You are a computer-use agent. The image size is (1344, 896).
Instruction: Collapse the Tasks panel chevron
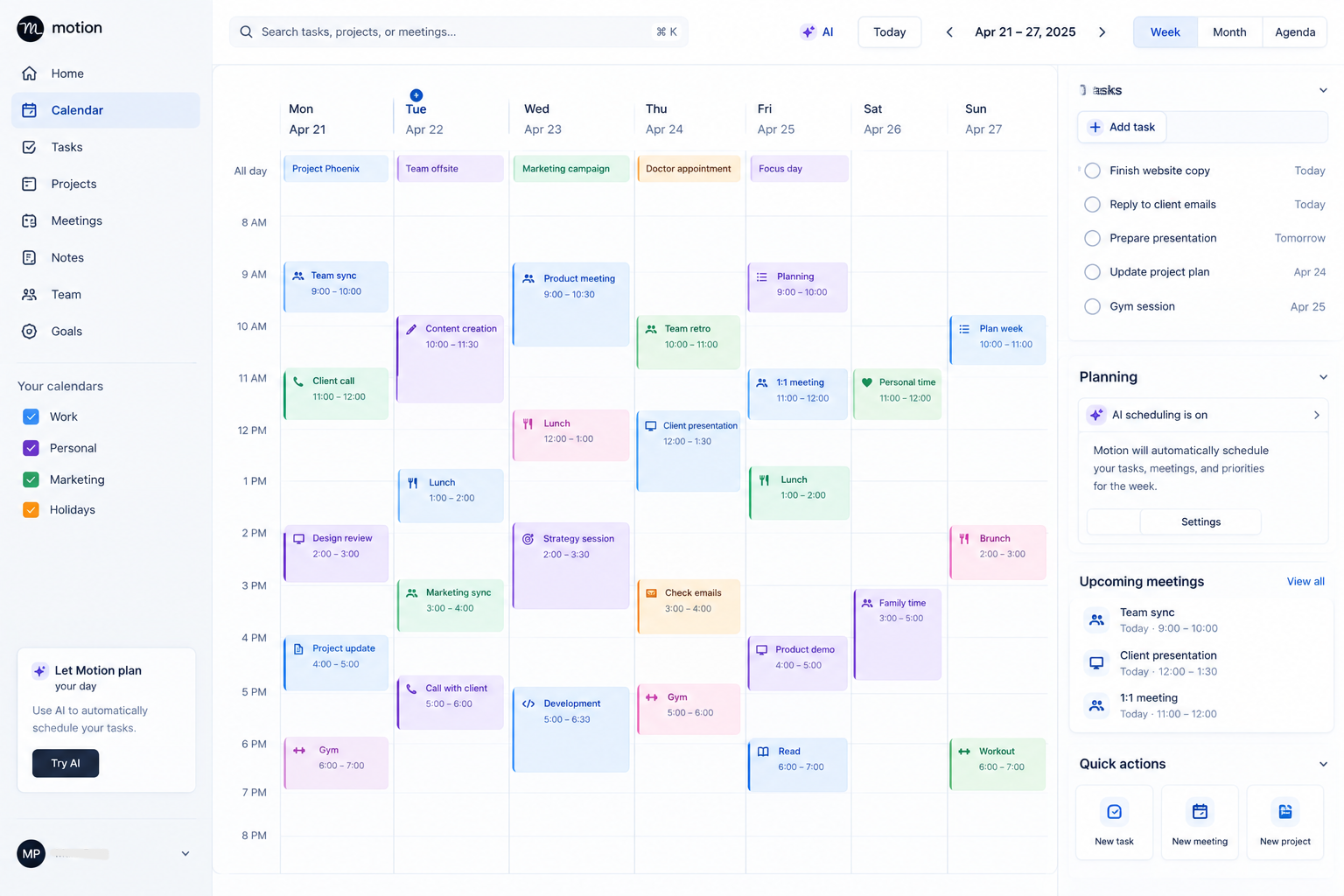[1323, 90]
